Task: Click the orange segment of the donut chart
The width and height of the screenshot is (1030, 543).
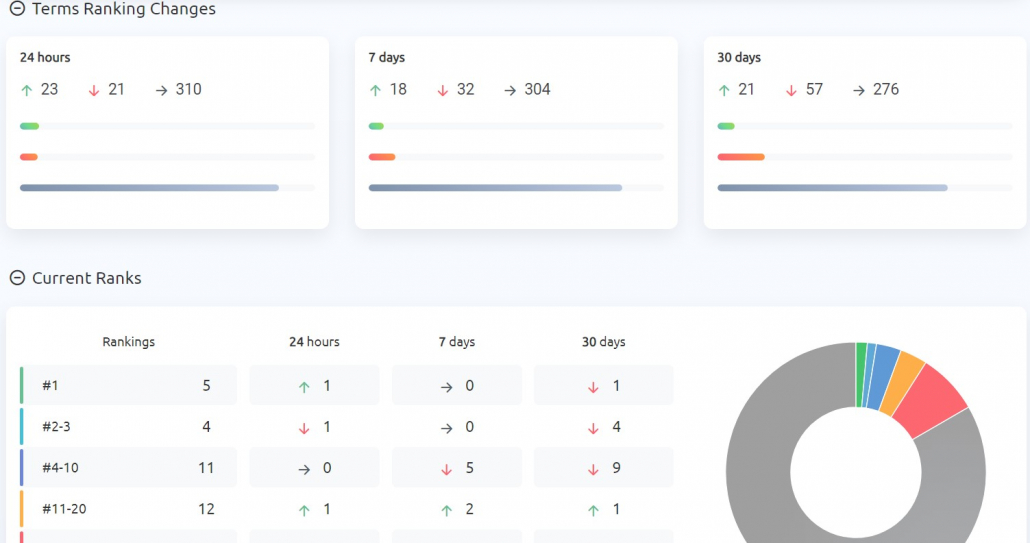Action: tap(903, 381)
